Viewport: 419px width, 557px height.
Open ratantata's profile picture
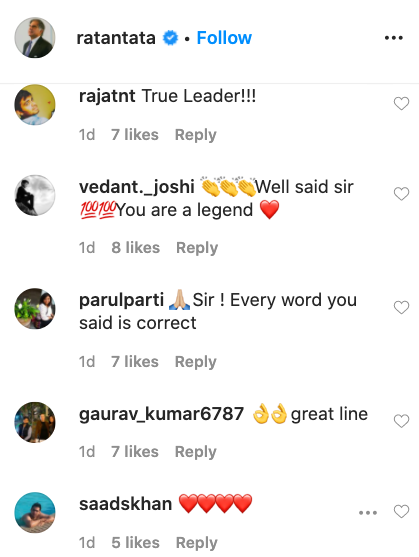coord(35,38)
